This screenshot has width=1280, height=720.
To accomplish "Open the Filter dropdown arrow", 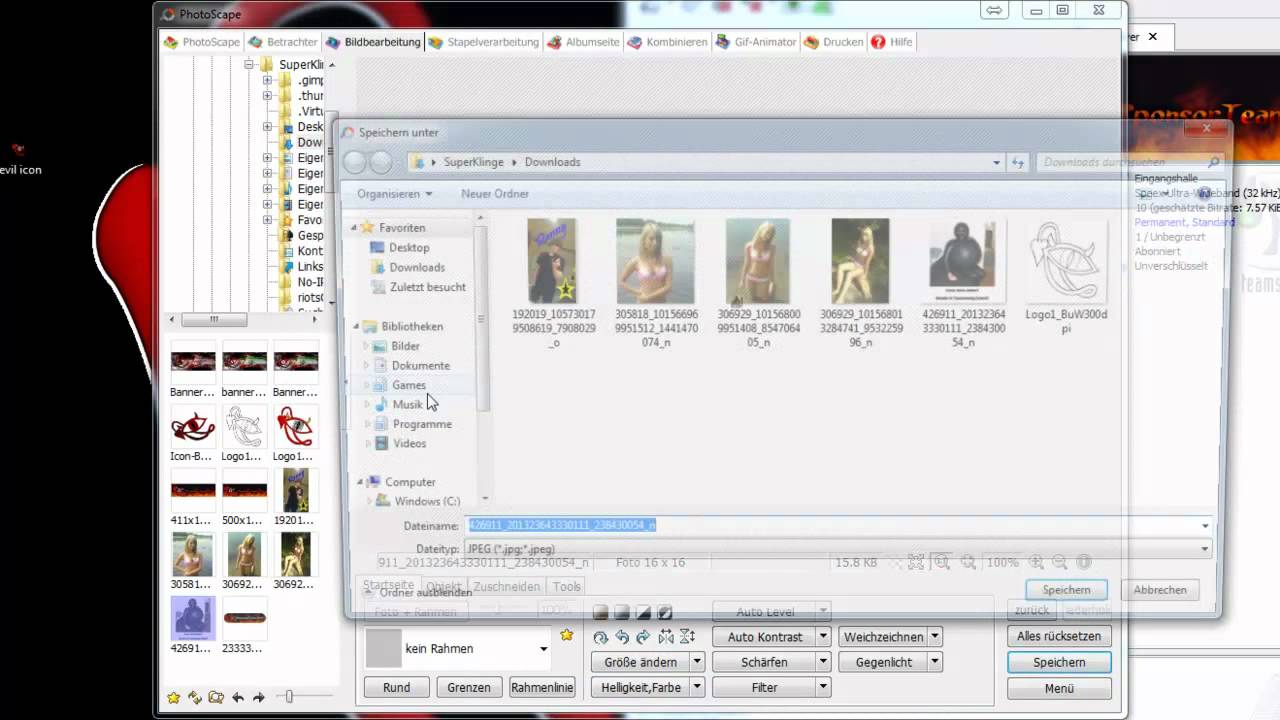I will tap(822, 687).
